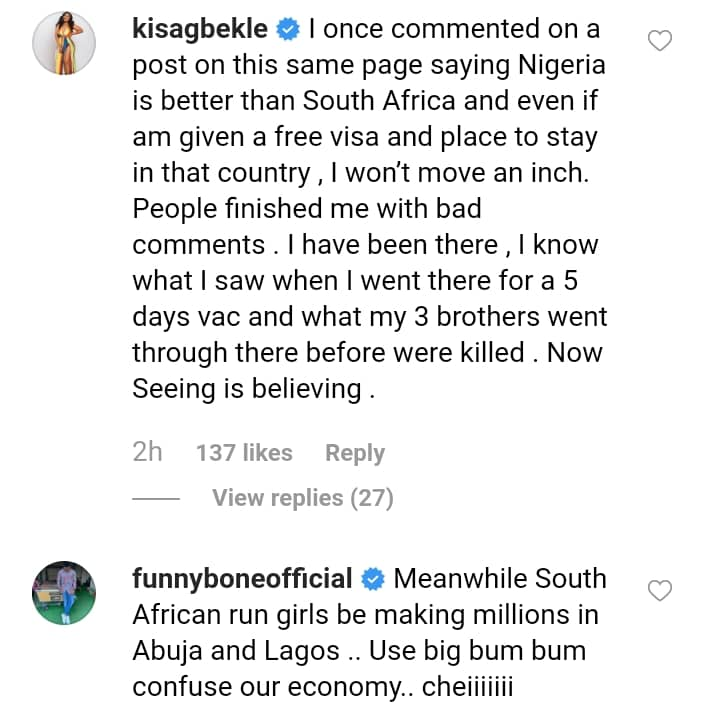Click 'Abuja and Lagos' in funnyboneofficial's comment
Image resolution: width=720 pixels, height=721 pixels.
(236, 651)
